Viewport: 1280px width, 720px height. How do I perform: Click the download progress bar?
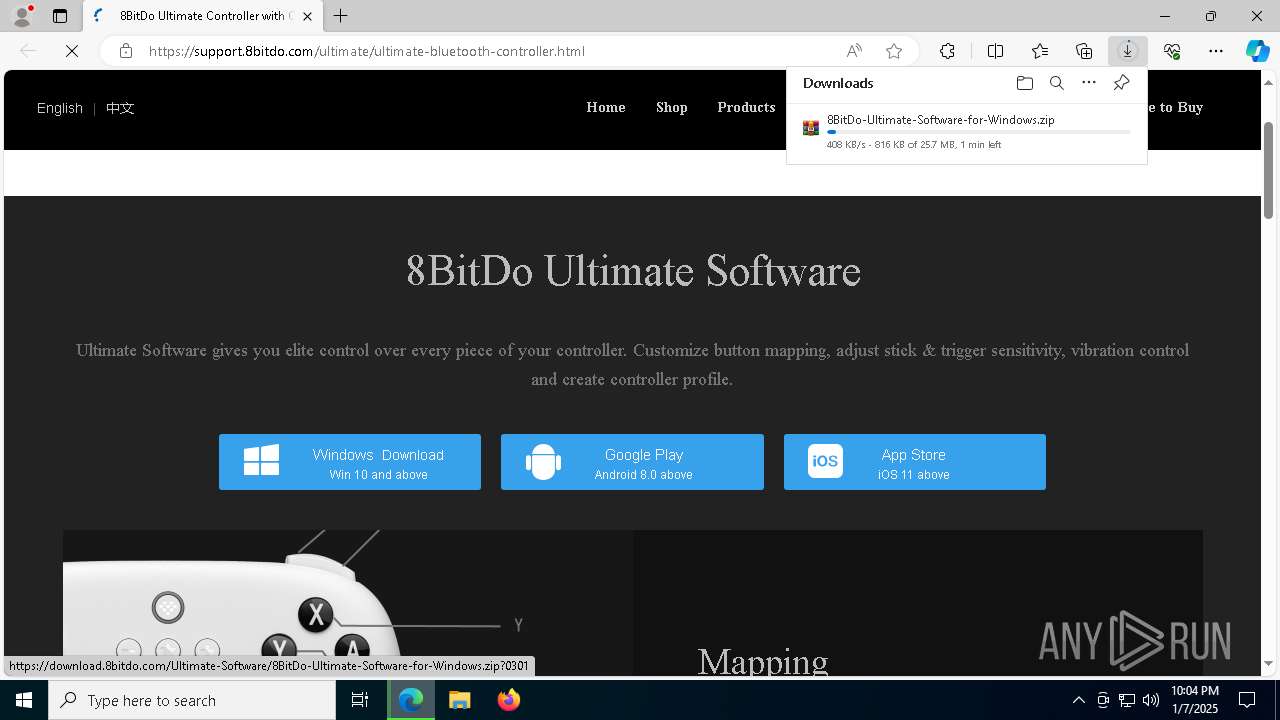tap(979, 132)
